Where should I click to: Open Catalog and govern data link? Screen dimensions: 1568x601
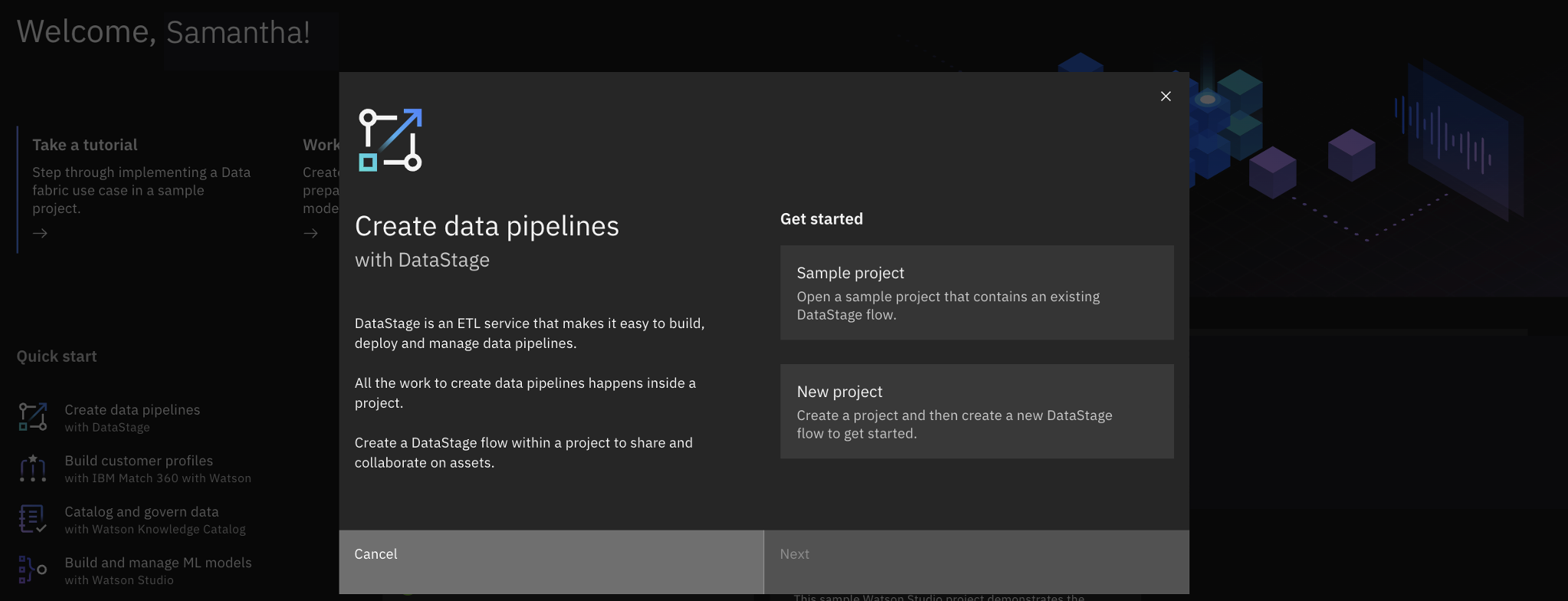pyautogui.click(x=142, y=512)
